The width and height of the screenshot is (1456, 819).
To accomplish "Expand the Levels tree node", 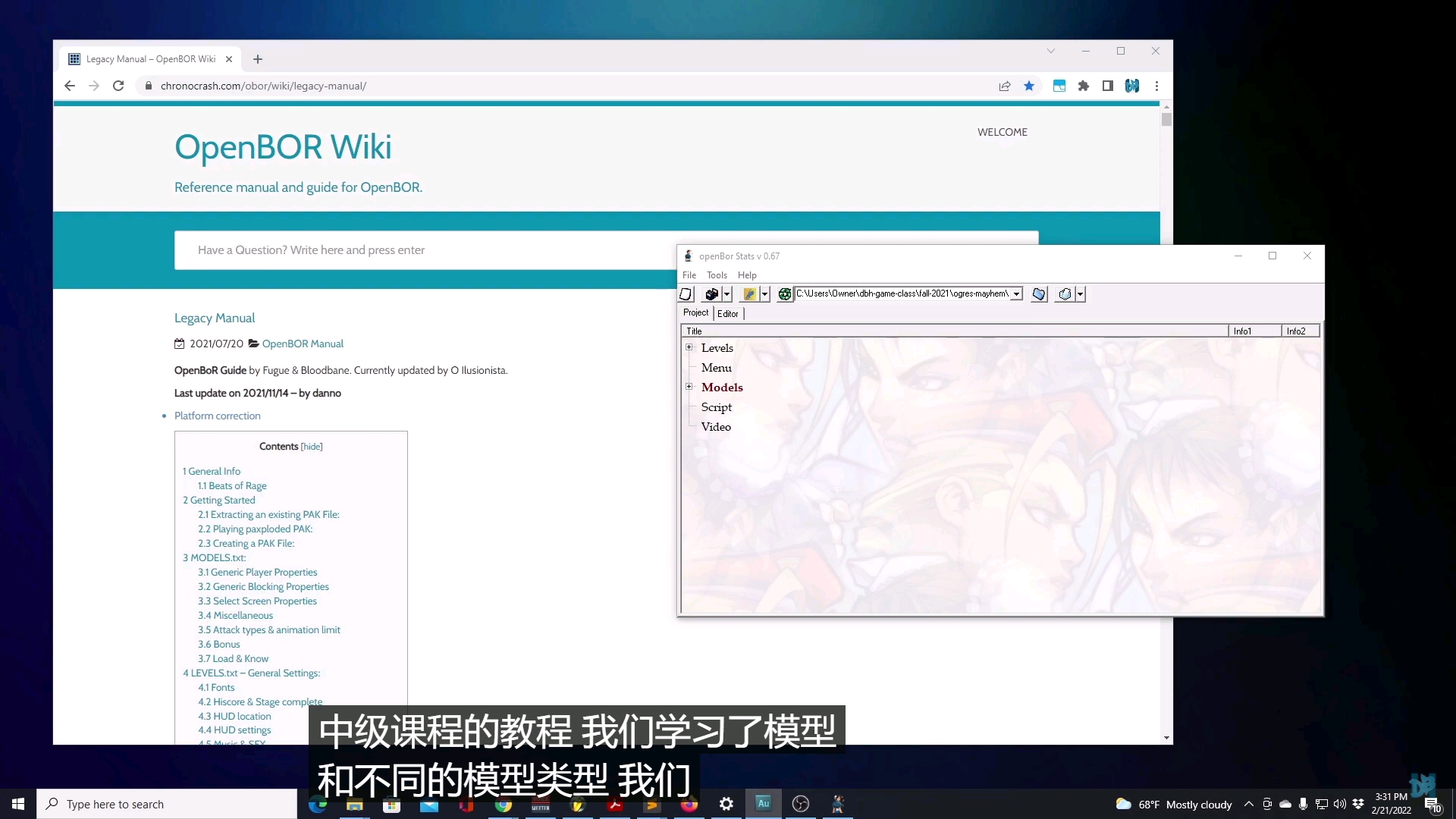I will click(x=689, y=347).
